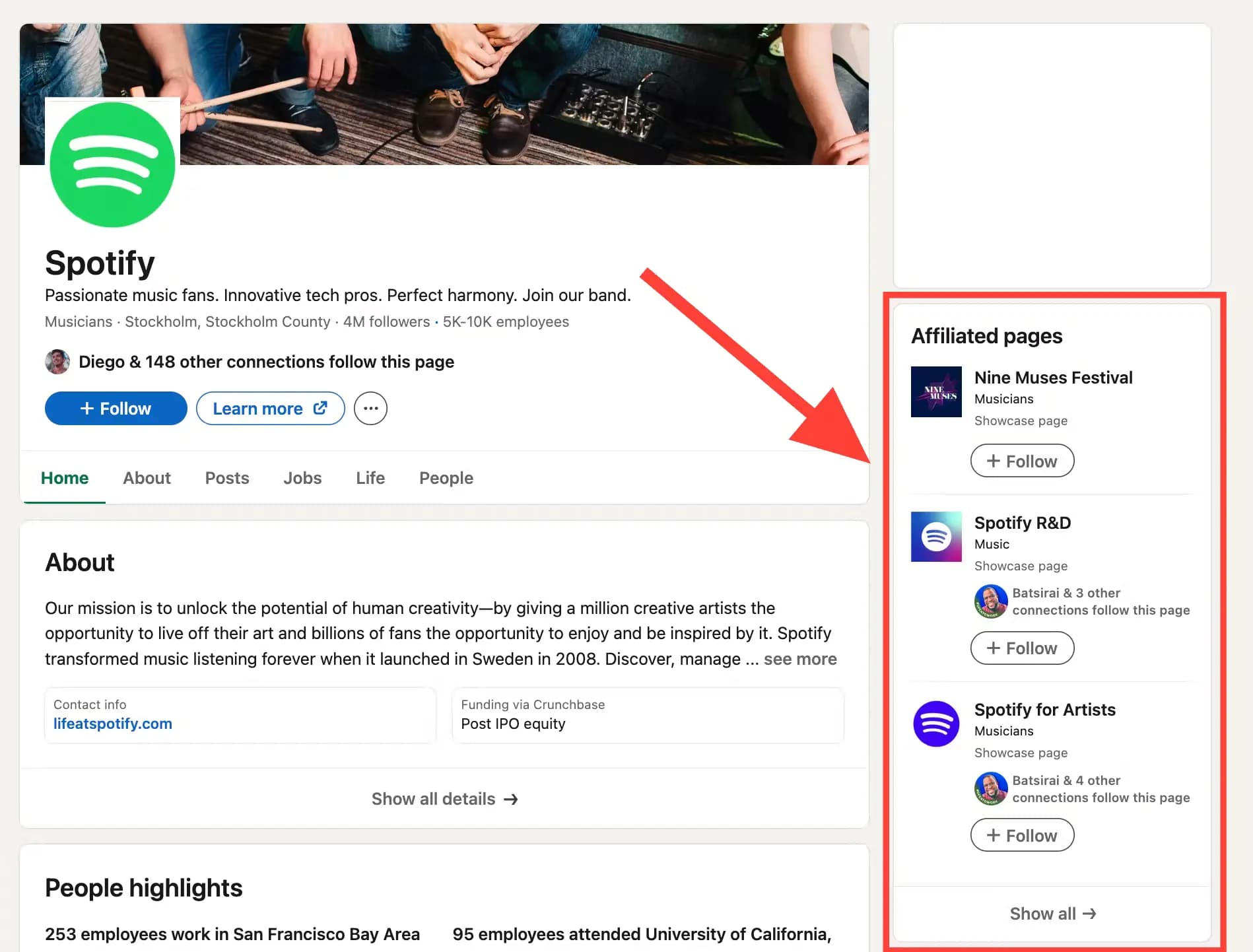
Task: Switch to the Jobs tab
Action: [302, 477]
